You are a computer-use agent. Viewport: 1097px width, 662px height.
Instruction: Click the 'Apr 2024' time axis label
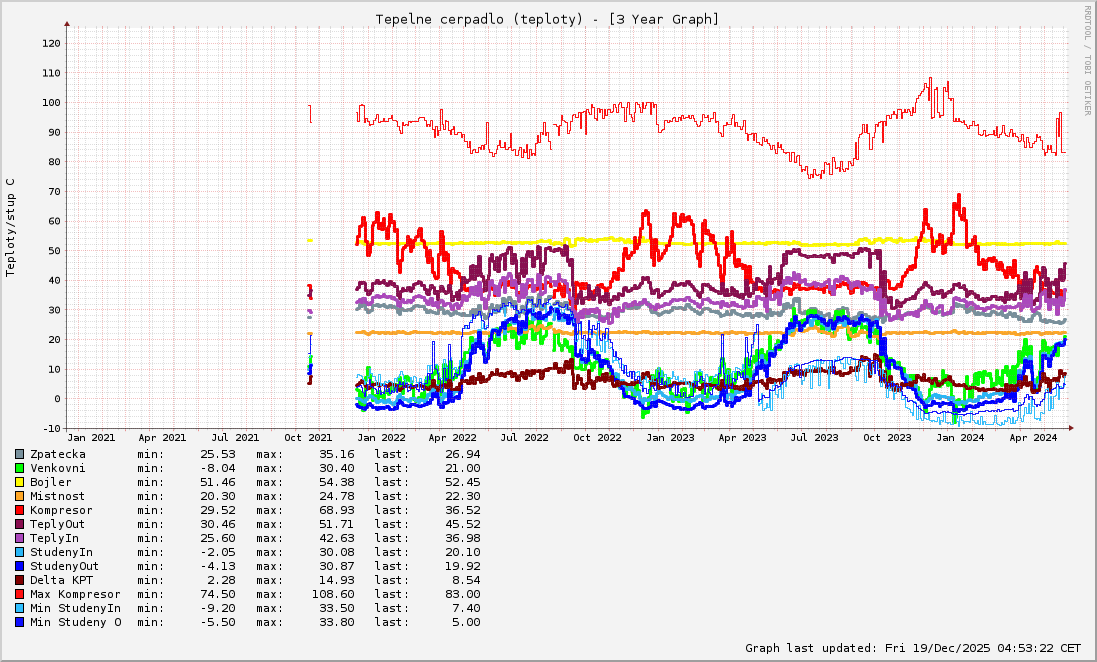click(1033, 437)
